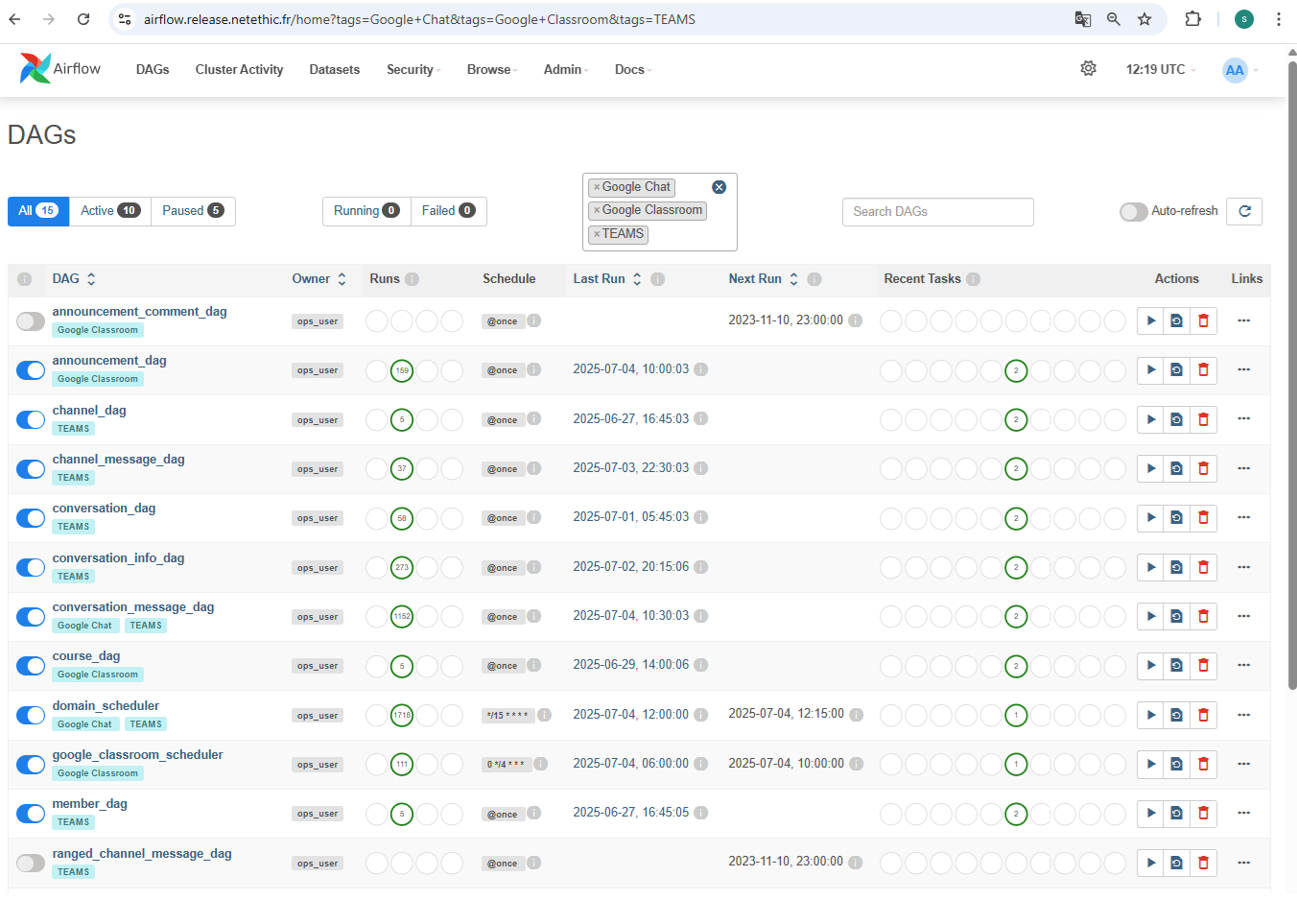Switch to the Paused DAGs filter
This screenshot has height=924, width=1297.
pos(192,211)
